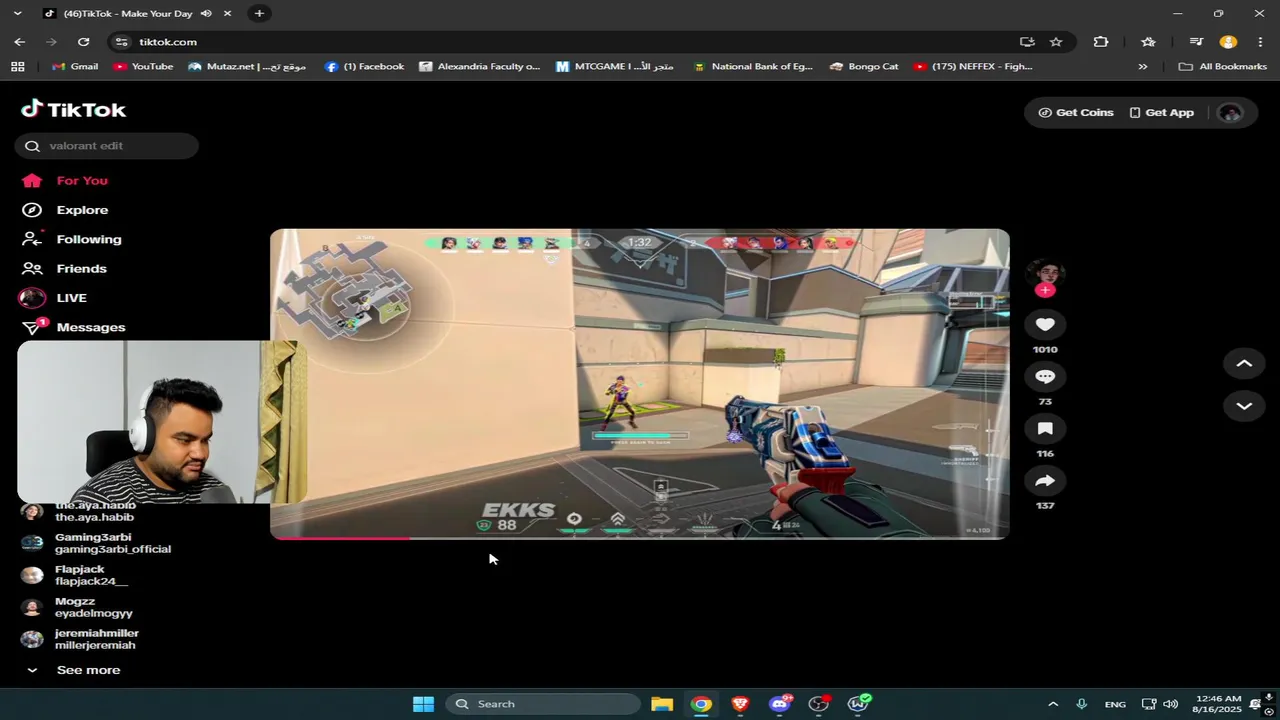This screenshot has width=1280, height=720.
Task: Open the Chrome three-dot menu
Action: coord(1260,42)
